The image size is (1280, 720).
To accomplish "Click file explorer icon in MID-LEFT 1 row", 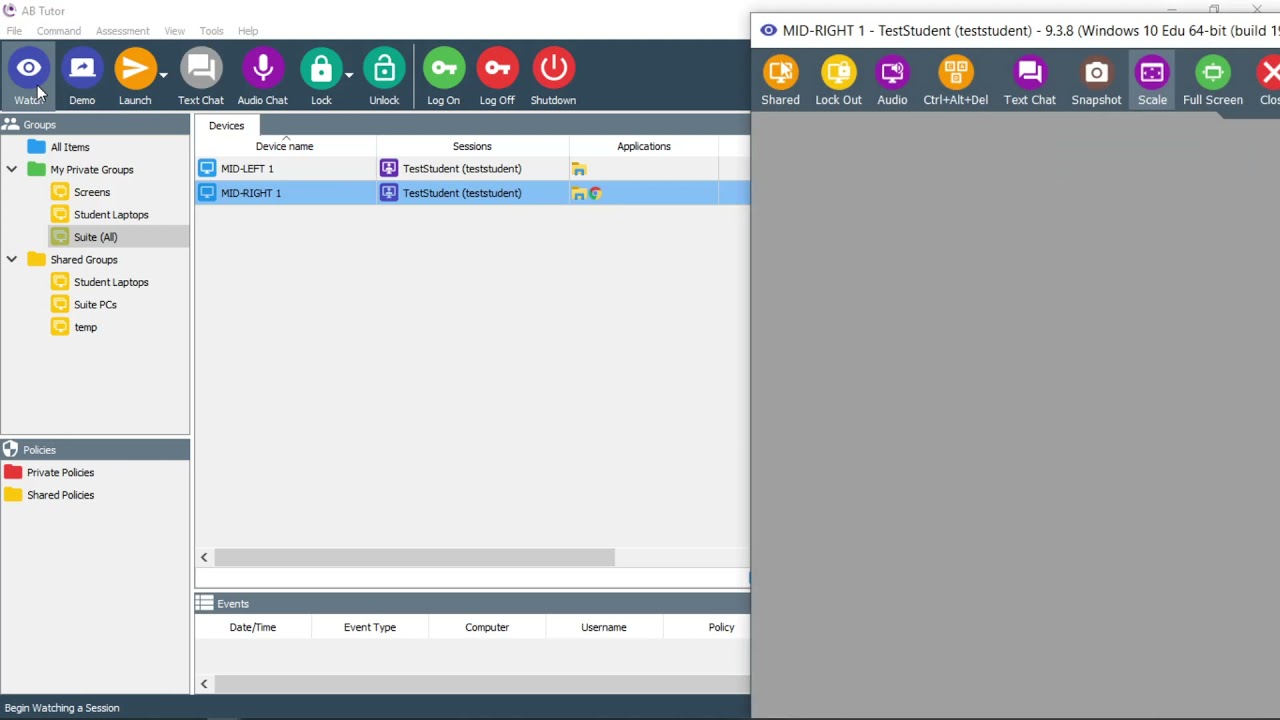I will point(579,169).
